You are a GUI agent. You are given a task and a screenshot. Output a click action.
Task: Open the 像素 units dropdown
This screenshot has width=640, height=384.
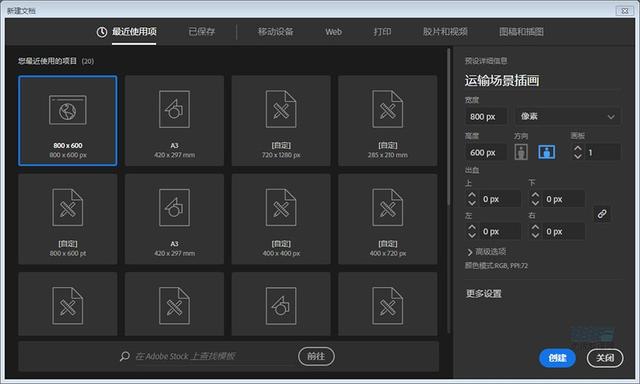point(568,117)
